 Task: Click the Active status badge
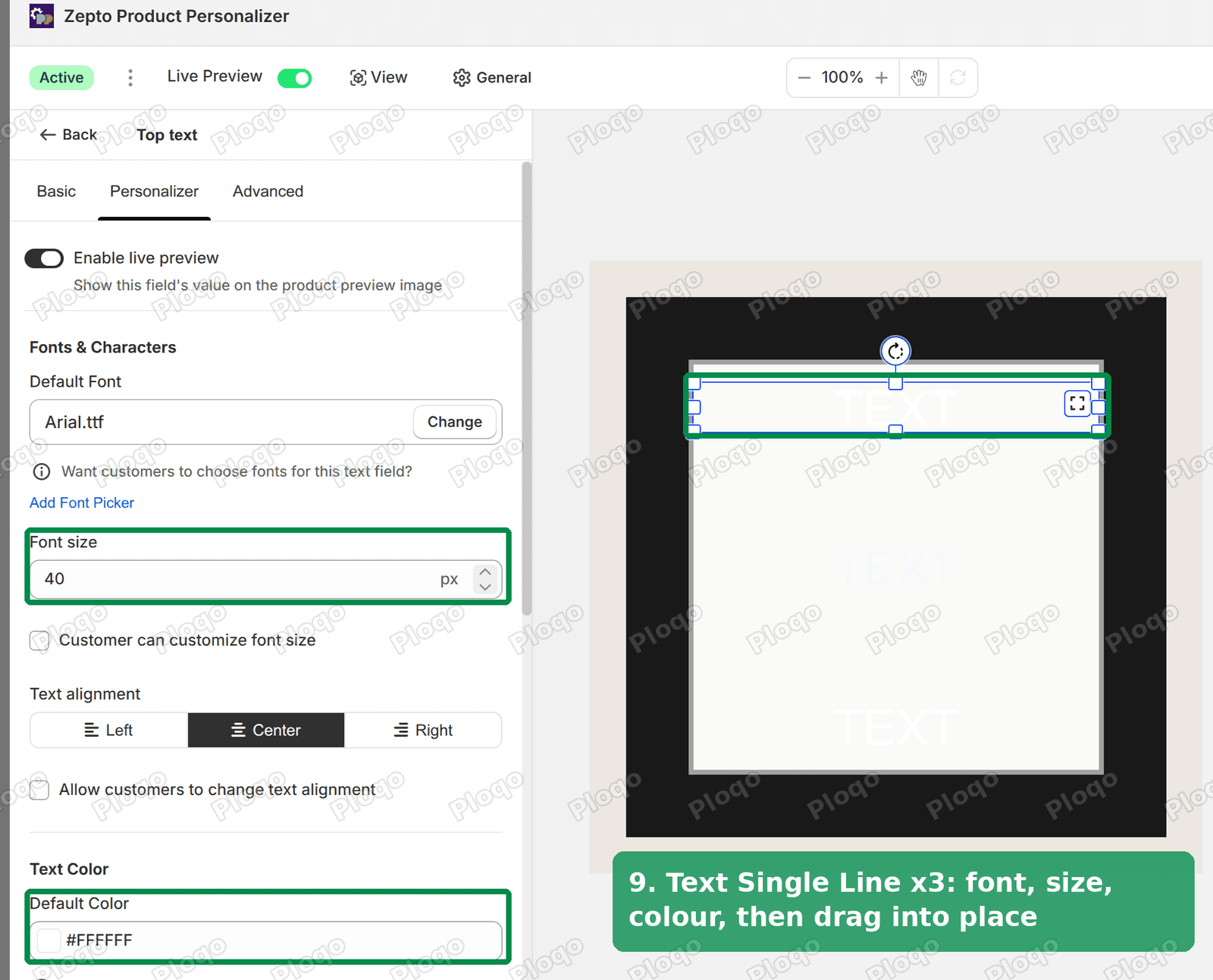[x=61, y=77]
